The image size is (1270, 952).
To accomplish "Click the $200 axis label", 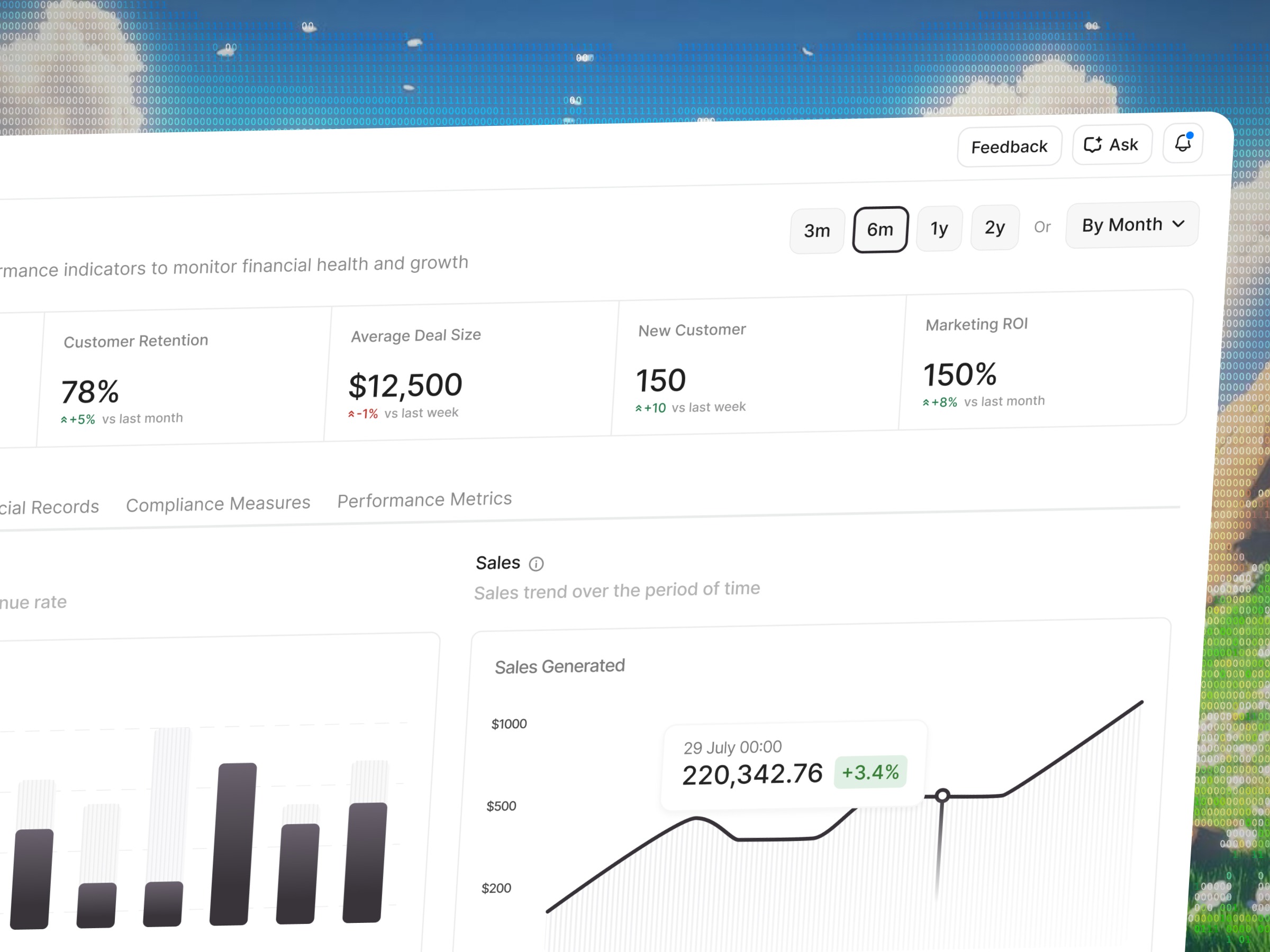I will pos(496,889).
